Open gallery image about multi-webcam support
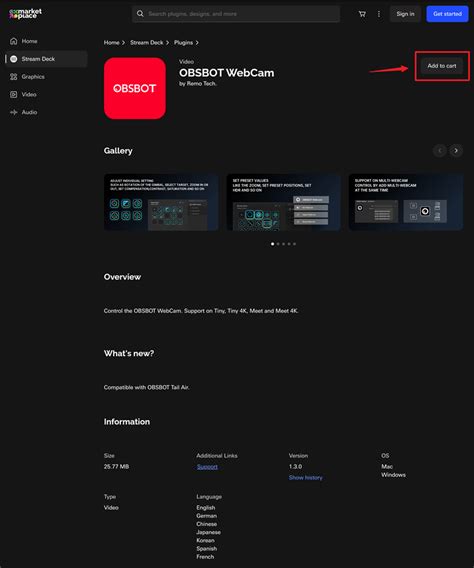 (x=406, y=202)
